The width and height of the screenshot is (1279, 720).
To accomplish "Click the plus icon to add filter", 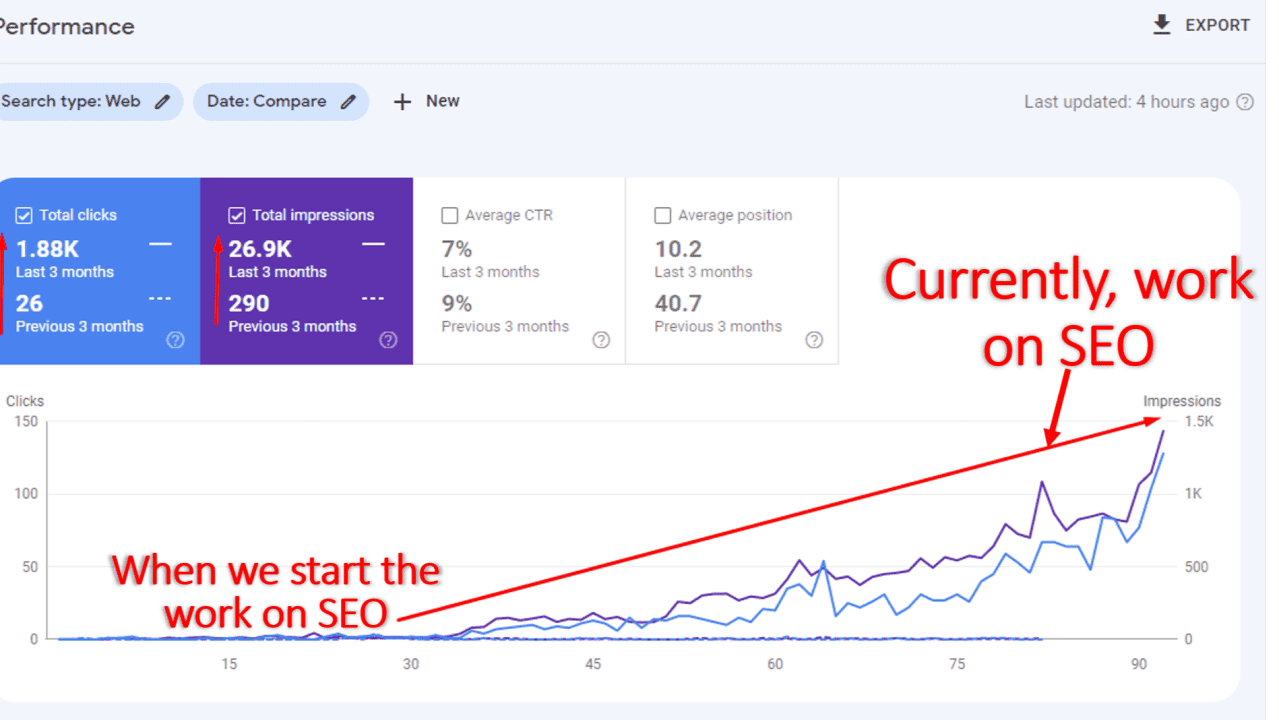I will pos(402,101).
